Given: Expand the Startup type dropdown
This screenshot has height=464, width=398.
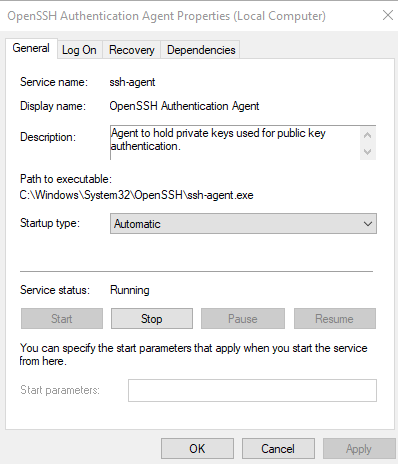Looking at the screenshot, I should 243,224.
